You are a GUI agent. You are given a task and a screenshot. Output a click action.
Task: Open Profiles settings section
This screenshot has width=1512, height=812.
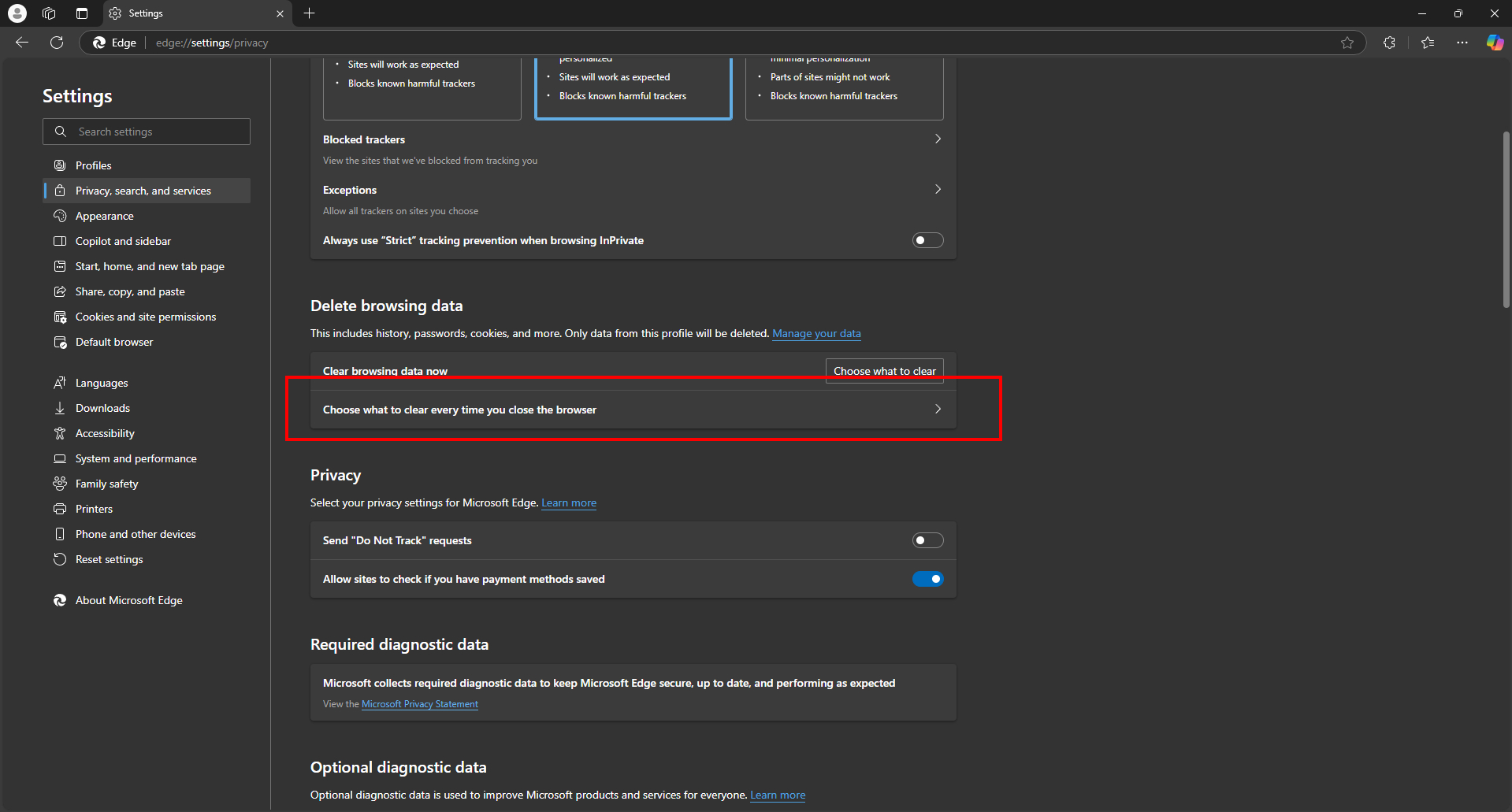coord(147,165)
